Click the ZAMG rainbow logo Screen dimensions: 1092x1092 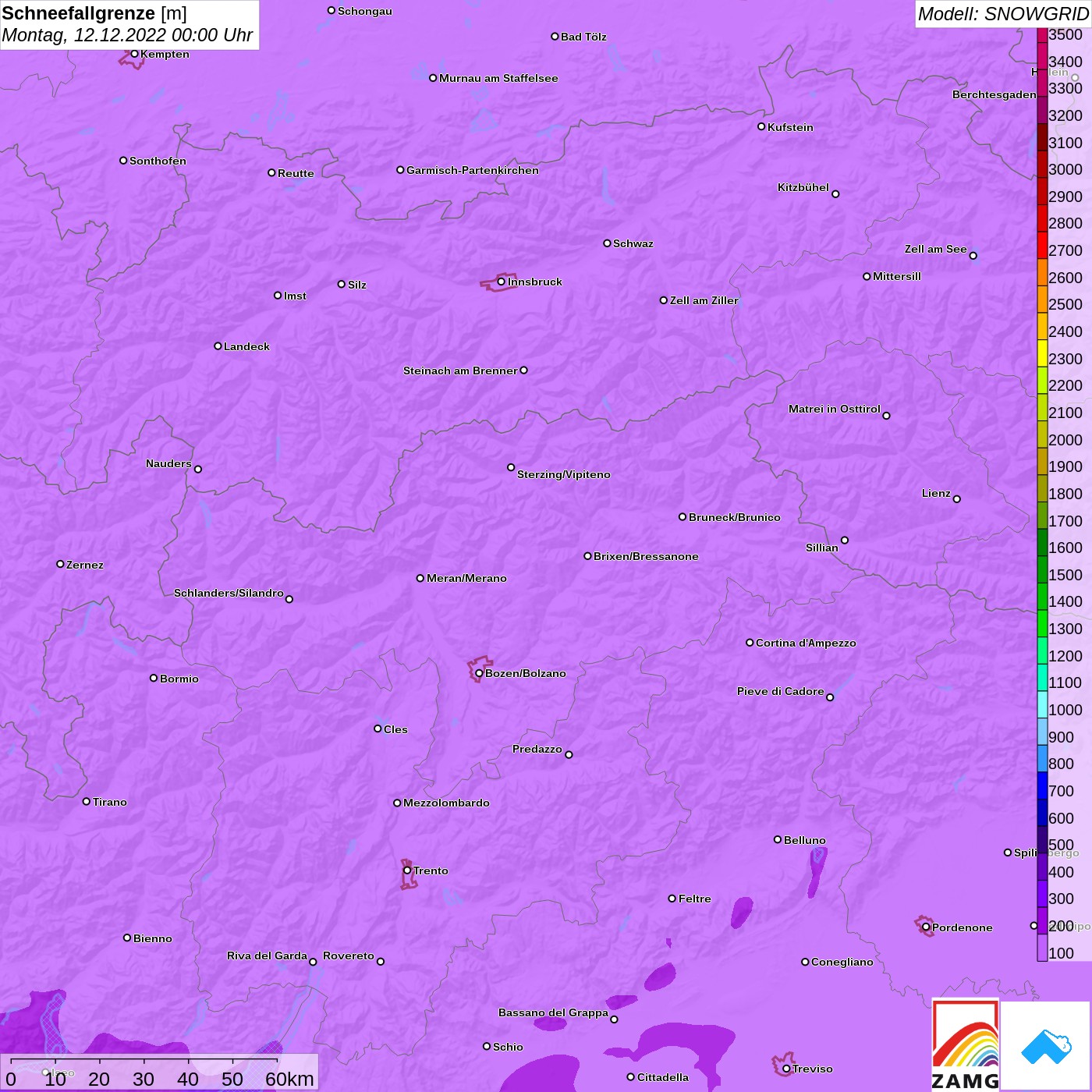[966, 1044]
